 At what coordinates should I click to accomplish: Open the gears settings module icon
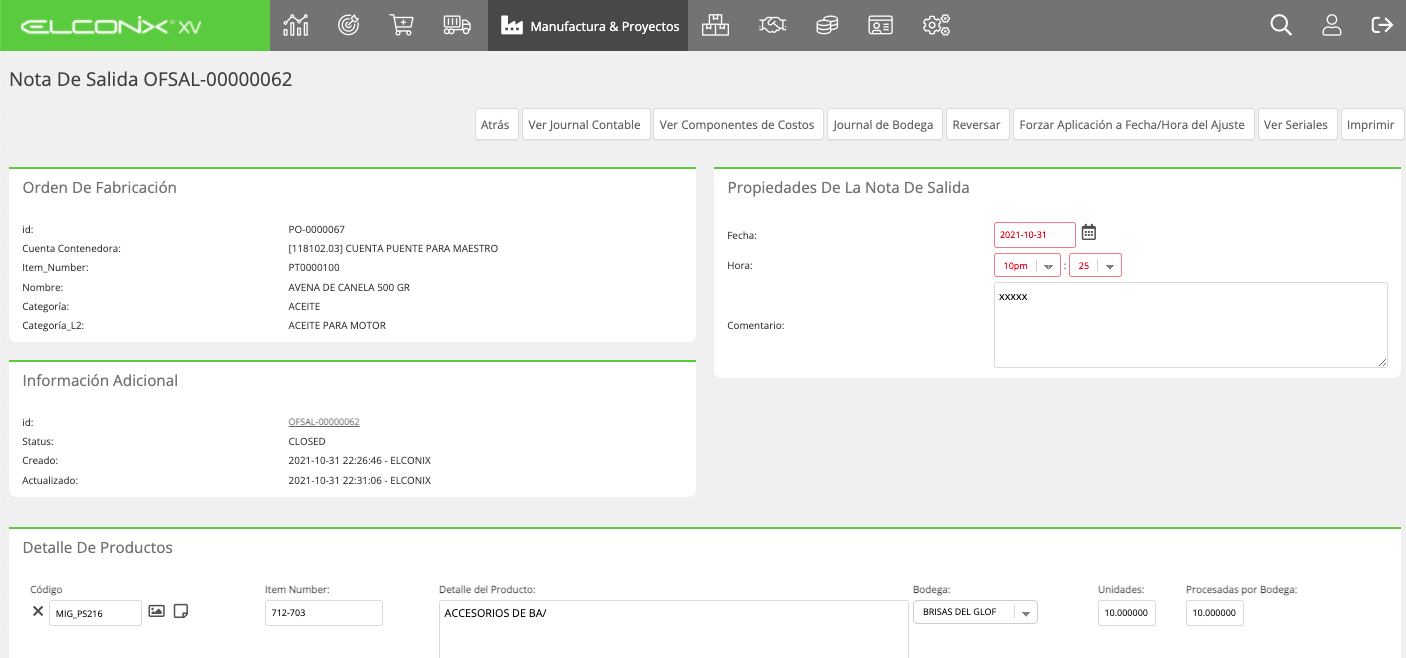tap(936, 25)
